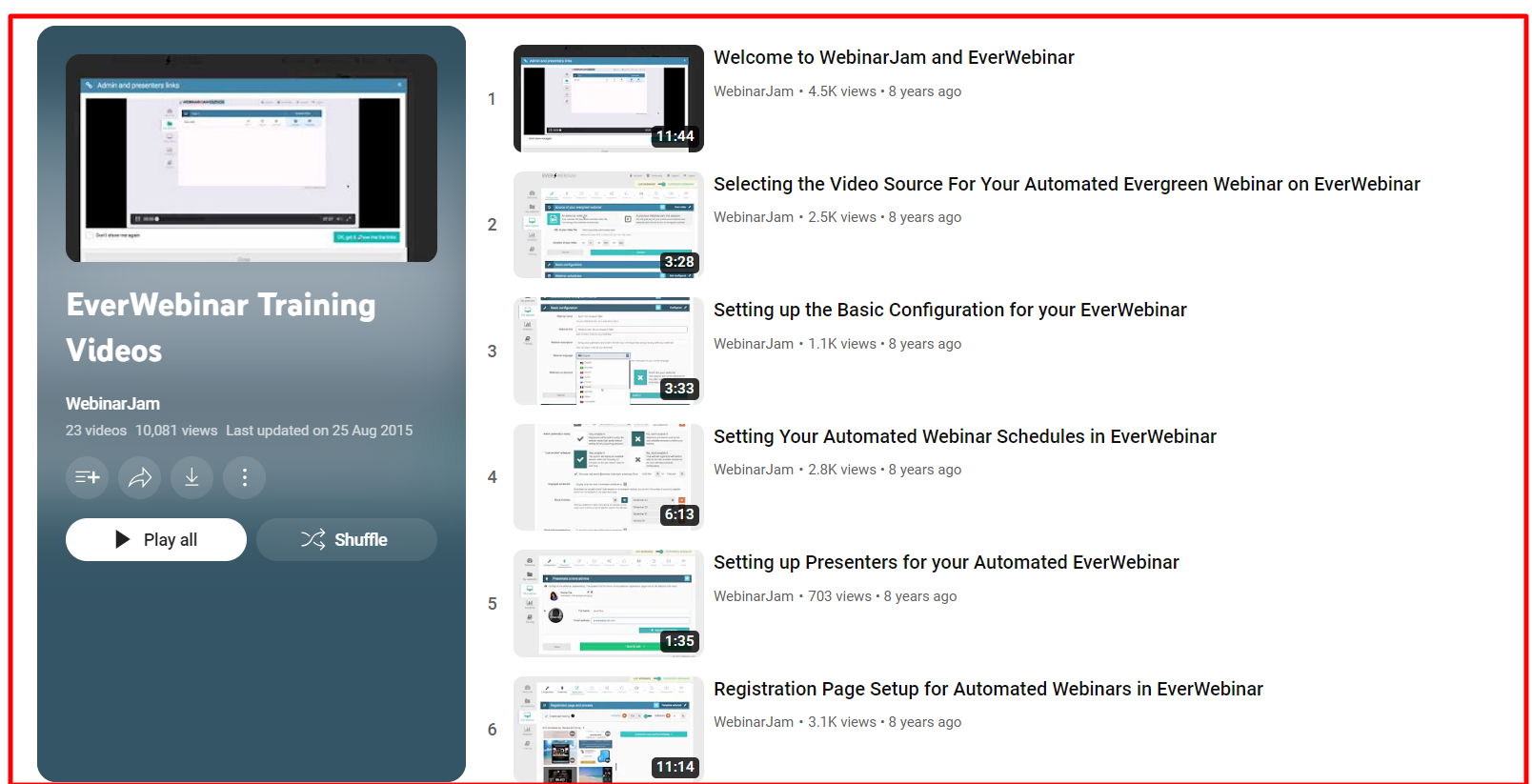Image resolution: width=1532 pixels, height=784 pixels.
Task: Open 'Setting up the Basic Configuration' title
Action: (x=950, y=310)
